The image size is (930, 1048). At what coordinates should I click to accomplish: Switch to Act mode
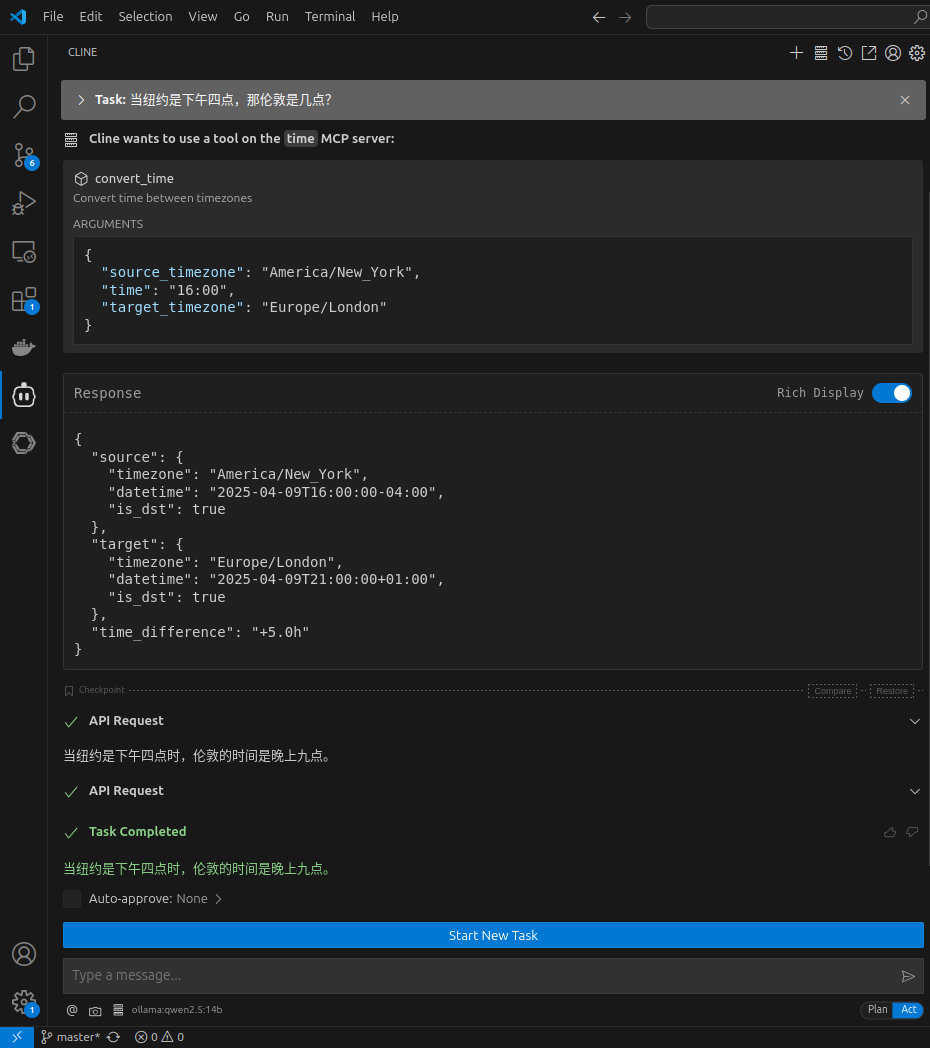pyautogui.click(x=909, y=1010)
